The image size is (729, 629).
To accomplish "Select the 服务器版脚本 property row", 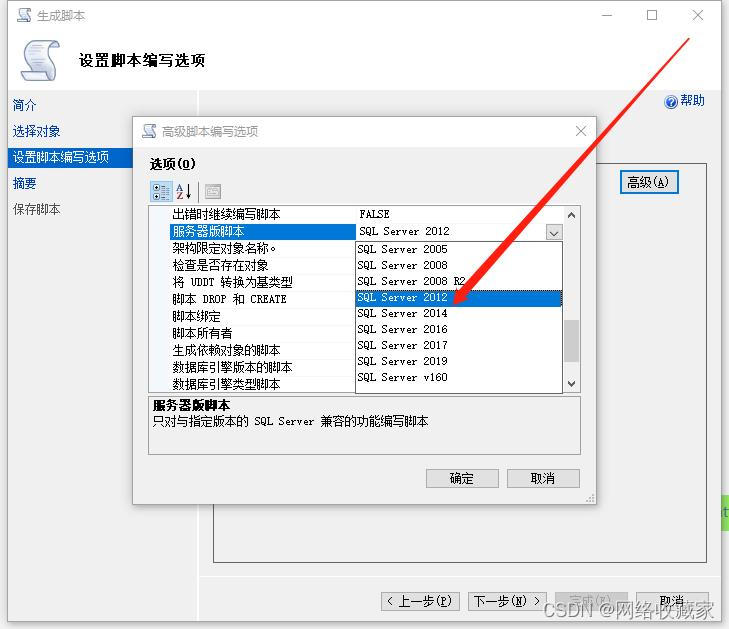I will click(263, 232).
